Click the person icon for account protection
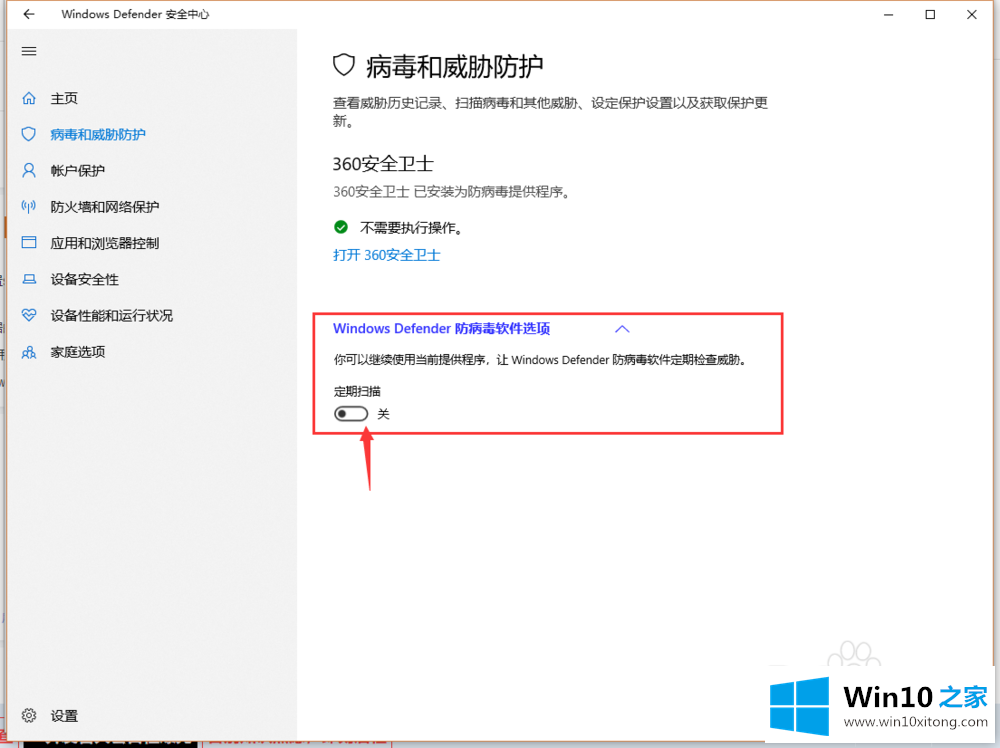 point(29,170)
